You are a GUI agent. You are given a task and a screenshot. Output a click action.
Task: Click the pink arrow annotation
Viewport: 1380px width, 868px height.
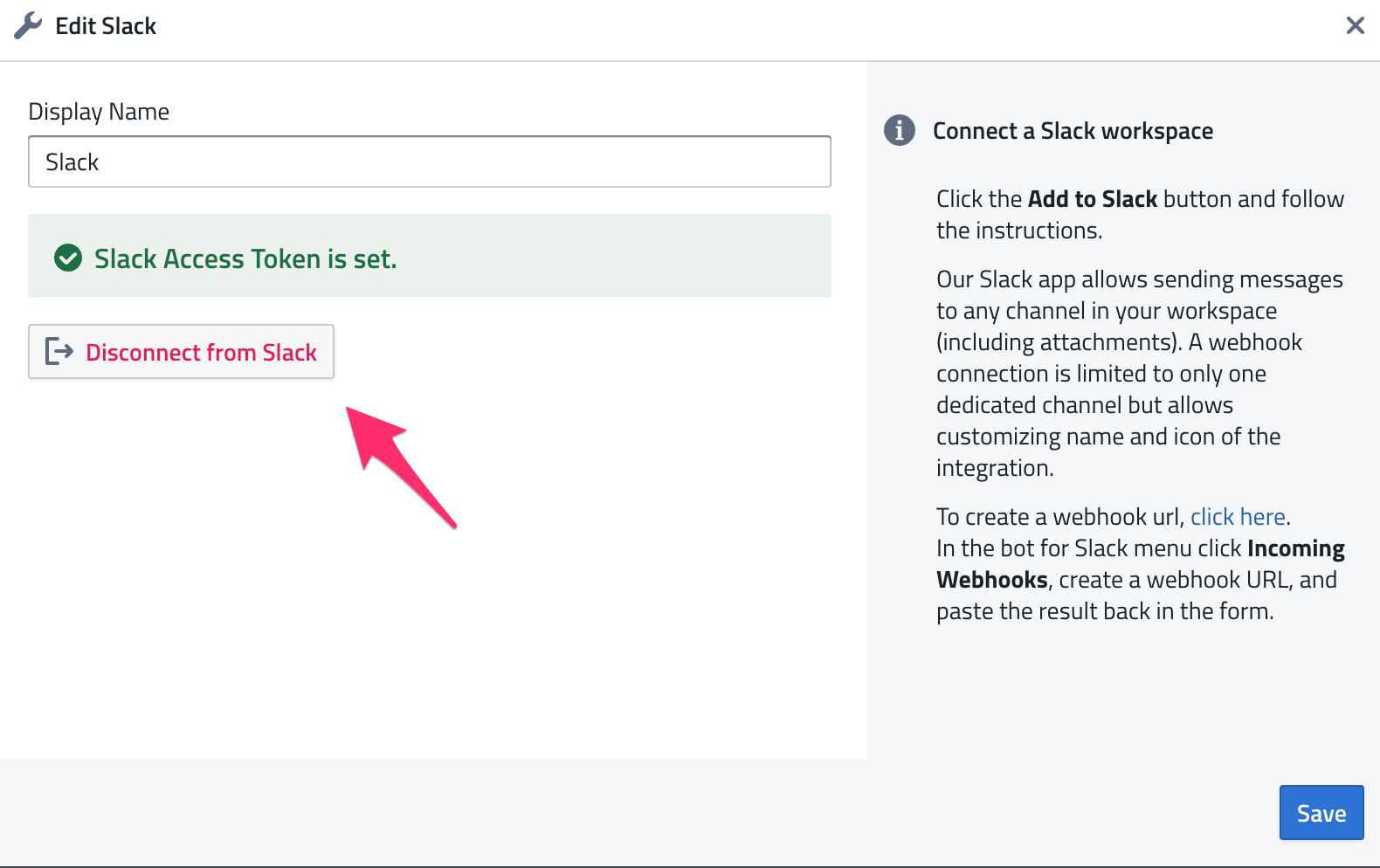[397, 463]
